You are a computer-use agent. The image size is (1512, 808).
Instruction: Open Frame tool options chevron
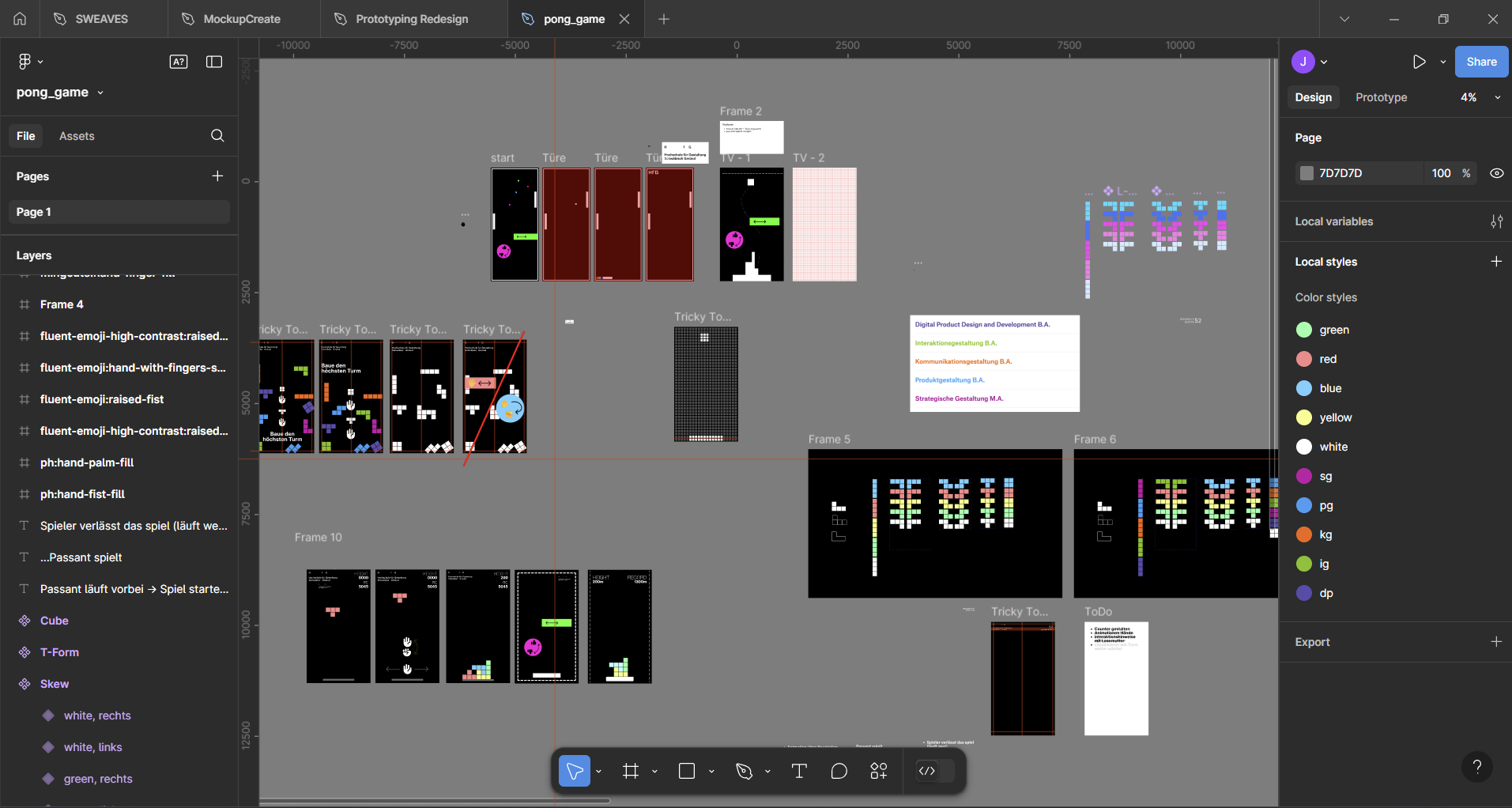(654, 771)
